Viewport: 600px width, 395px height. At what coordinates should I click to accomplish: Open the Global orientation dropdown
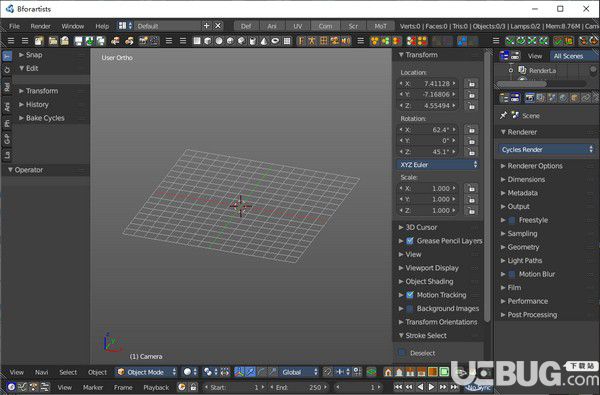click(299, 372)
